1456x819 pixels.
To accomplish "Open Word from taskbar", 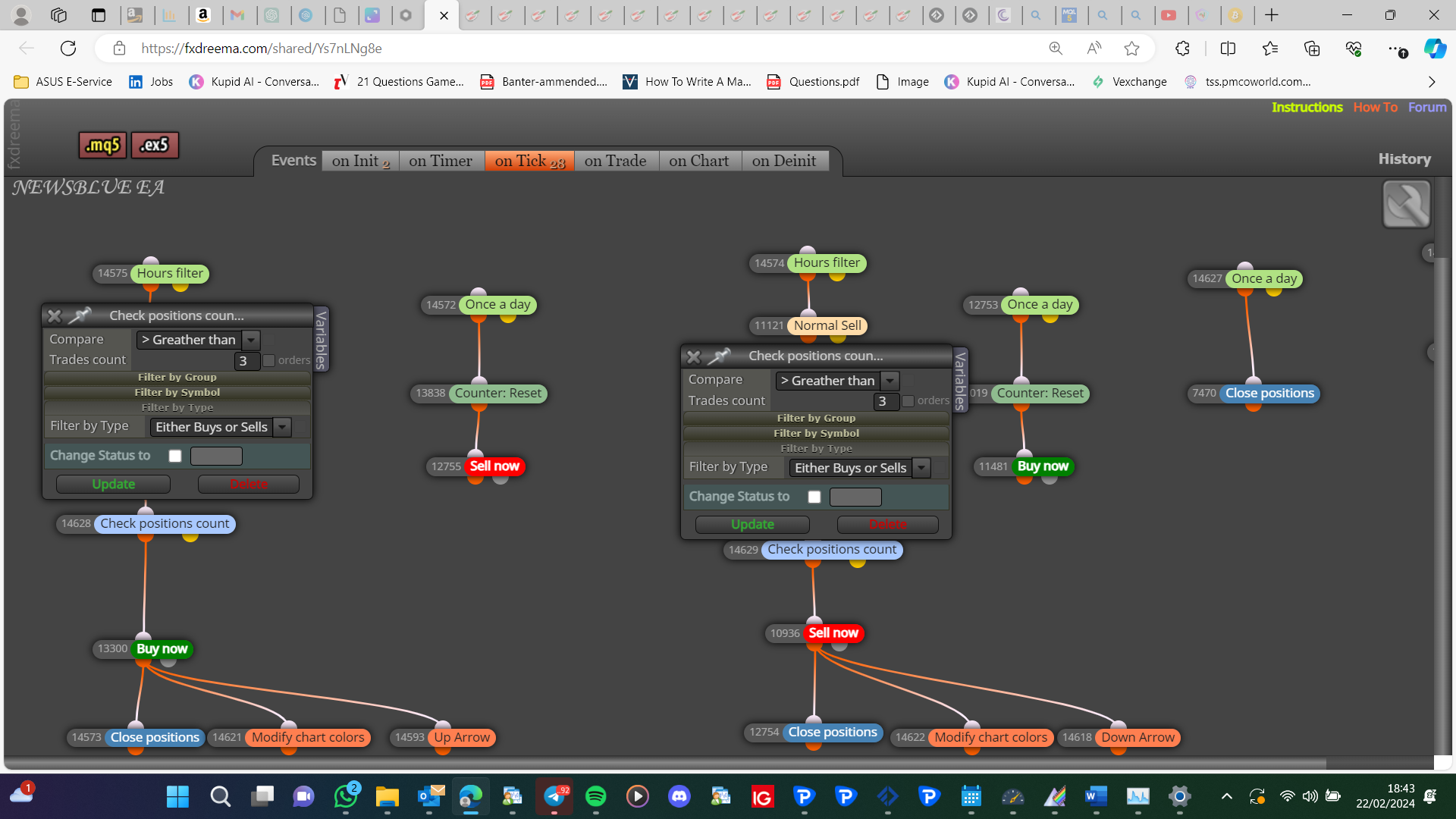I will [1096, 796].
